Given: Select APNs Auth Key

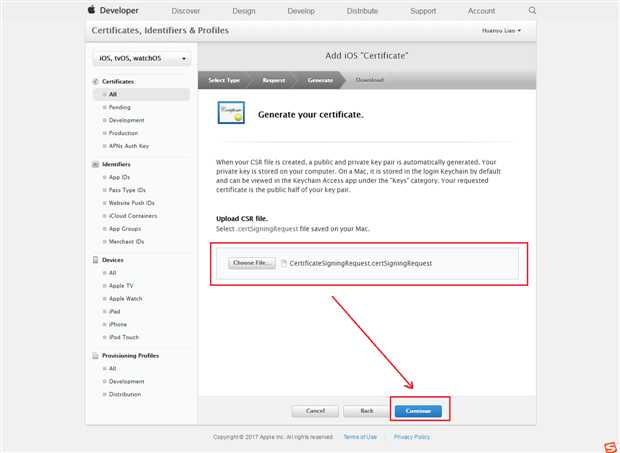Looking at the screenshot, I should coord(129,146).
